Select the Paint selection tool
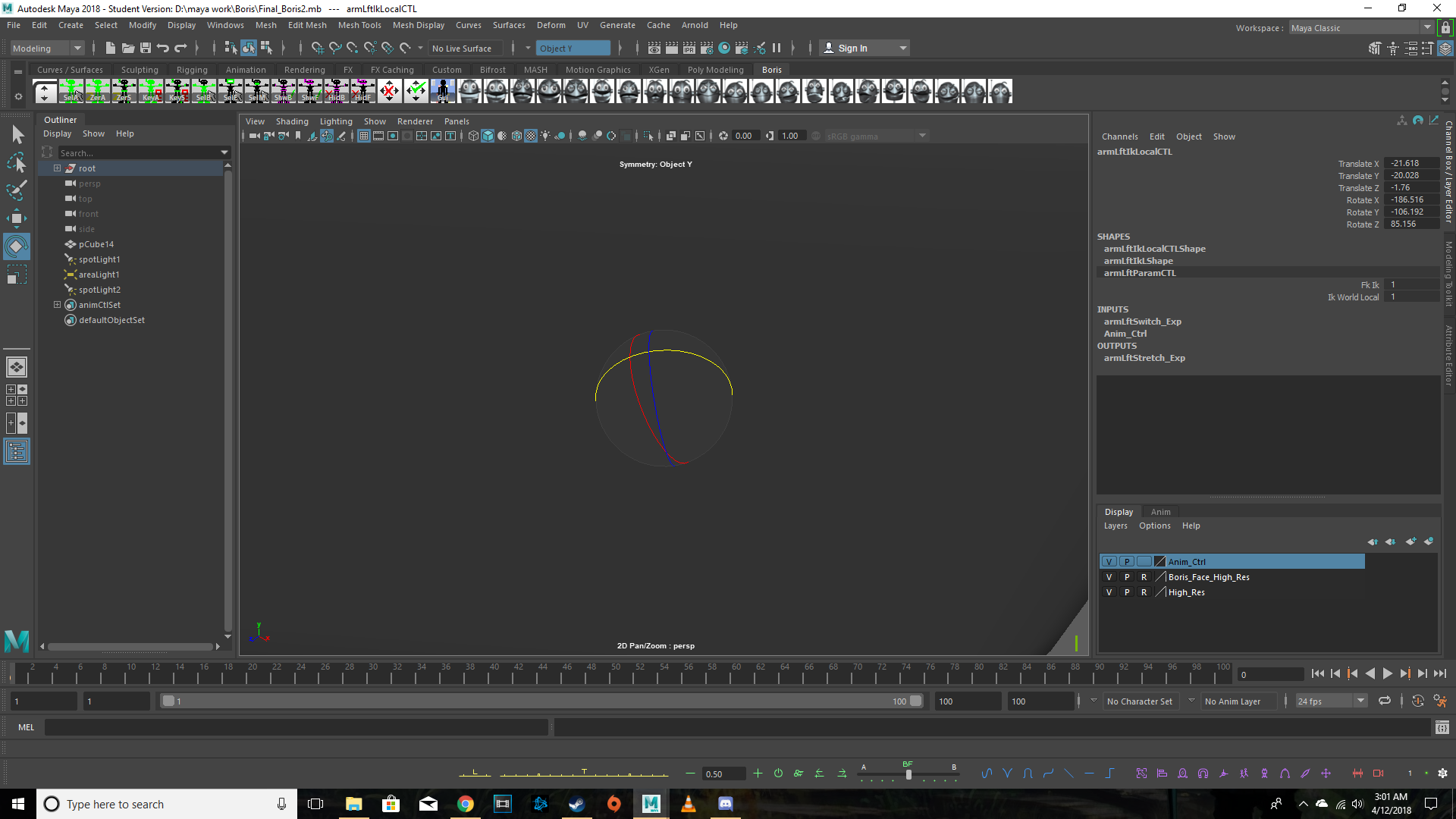The width and height of the screenshot is (1456, 819). coord(16,191)
